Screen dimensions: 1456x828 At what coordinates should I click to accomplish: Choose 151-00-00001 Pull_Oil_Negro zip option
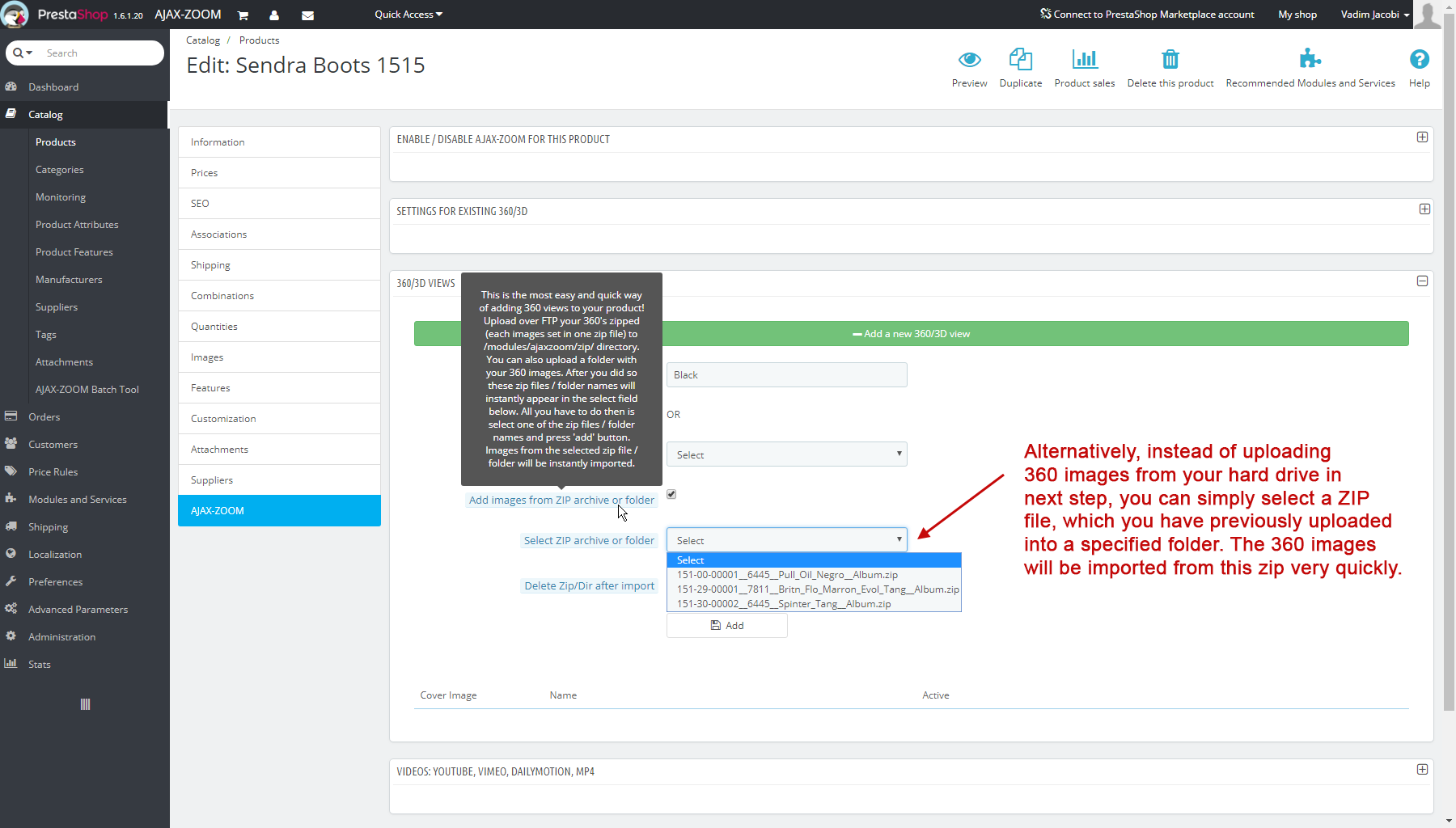coord(814,575)
